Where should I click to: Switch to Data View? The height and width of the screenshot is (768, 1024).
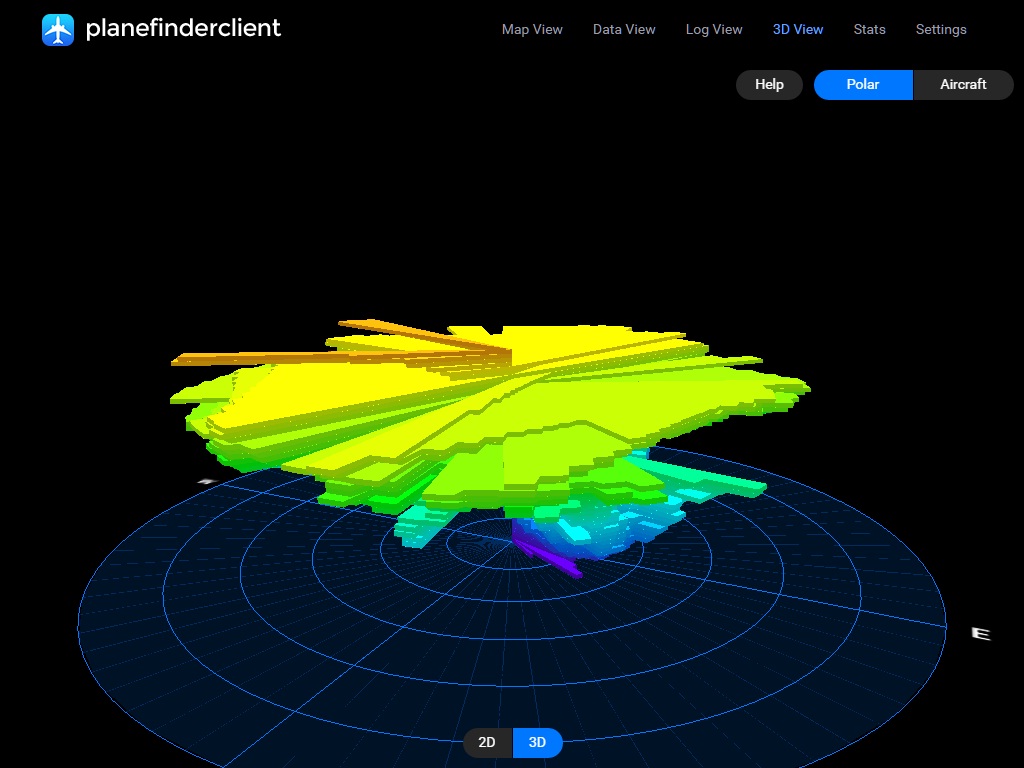(x=624, y=29)
